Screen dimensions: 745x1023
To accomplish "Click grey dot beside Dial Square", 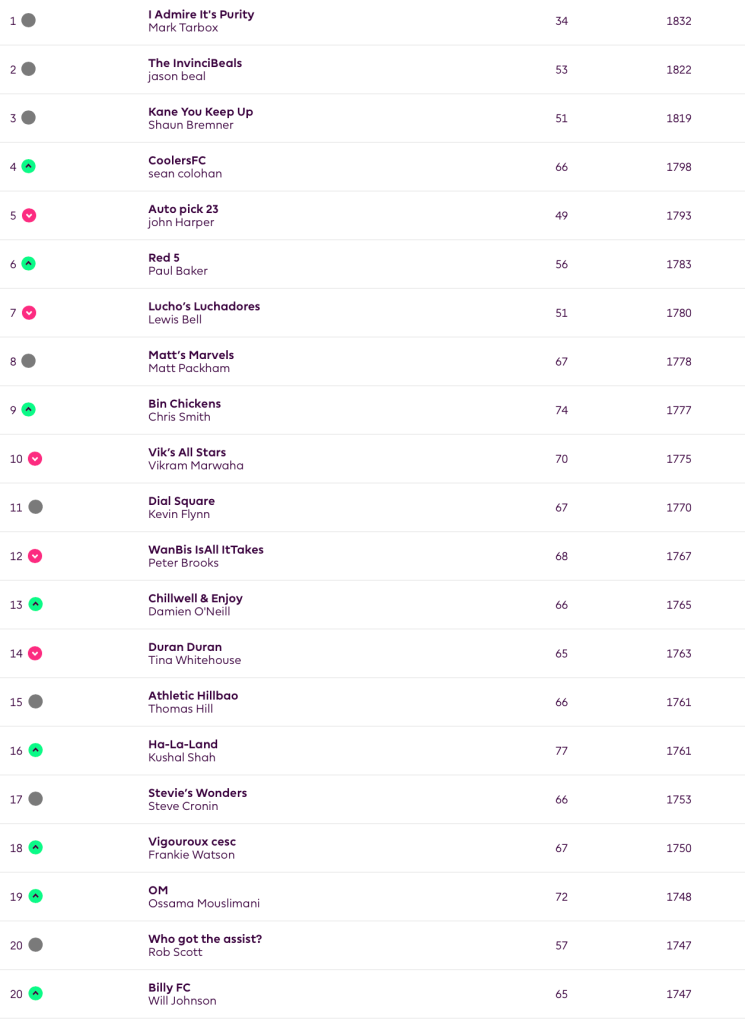I will (x=35, y=507).
